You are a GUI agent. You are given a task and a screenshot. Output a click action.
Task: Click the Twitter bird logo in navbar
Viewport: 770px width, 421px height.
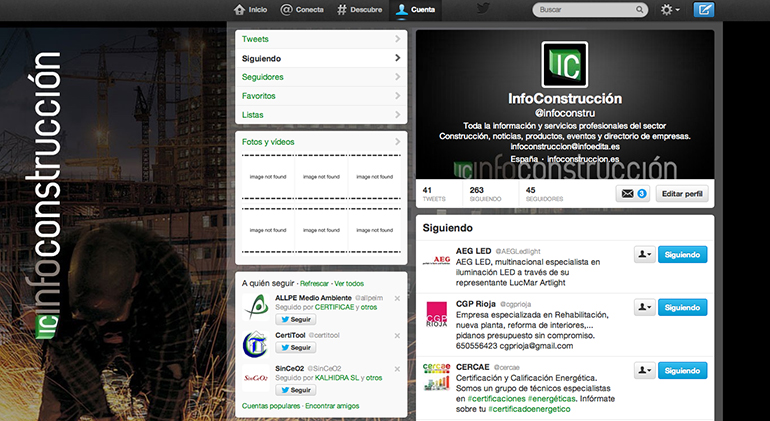click(483, 9)
